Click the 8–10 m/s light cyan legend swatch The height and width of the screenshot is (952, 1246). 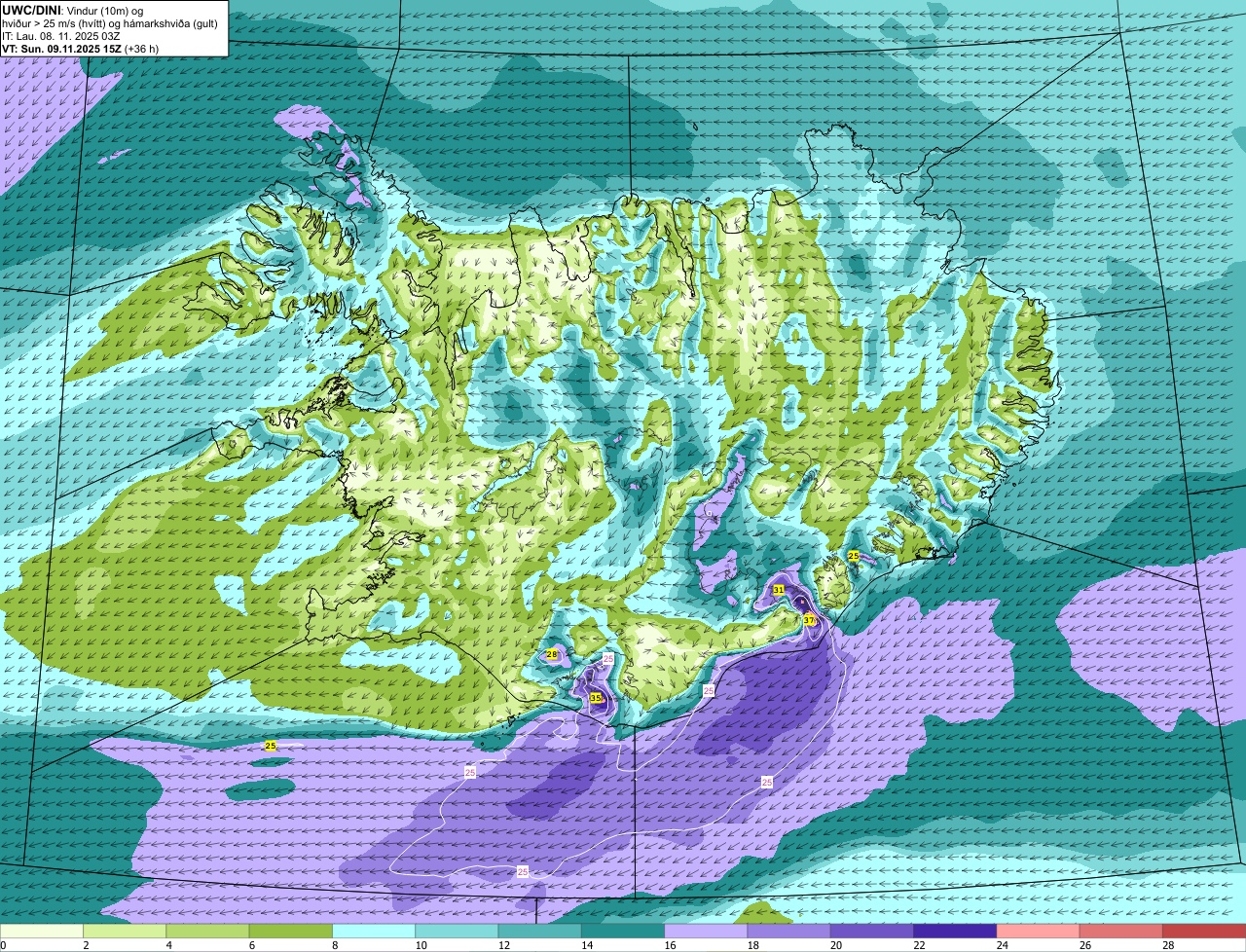(x=374, y=932)
